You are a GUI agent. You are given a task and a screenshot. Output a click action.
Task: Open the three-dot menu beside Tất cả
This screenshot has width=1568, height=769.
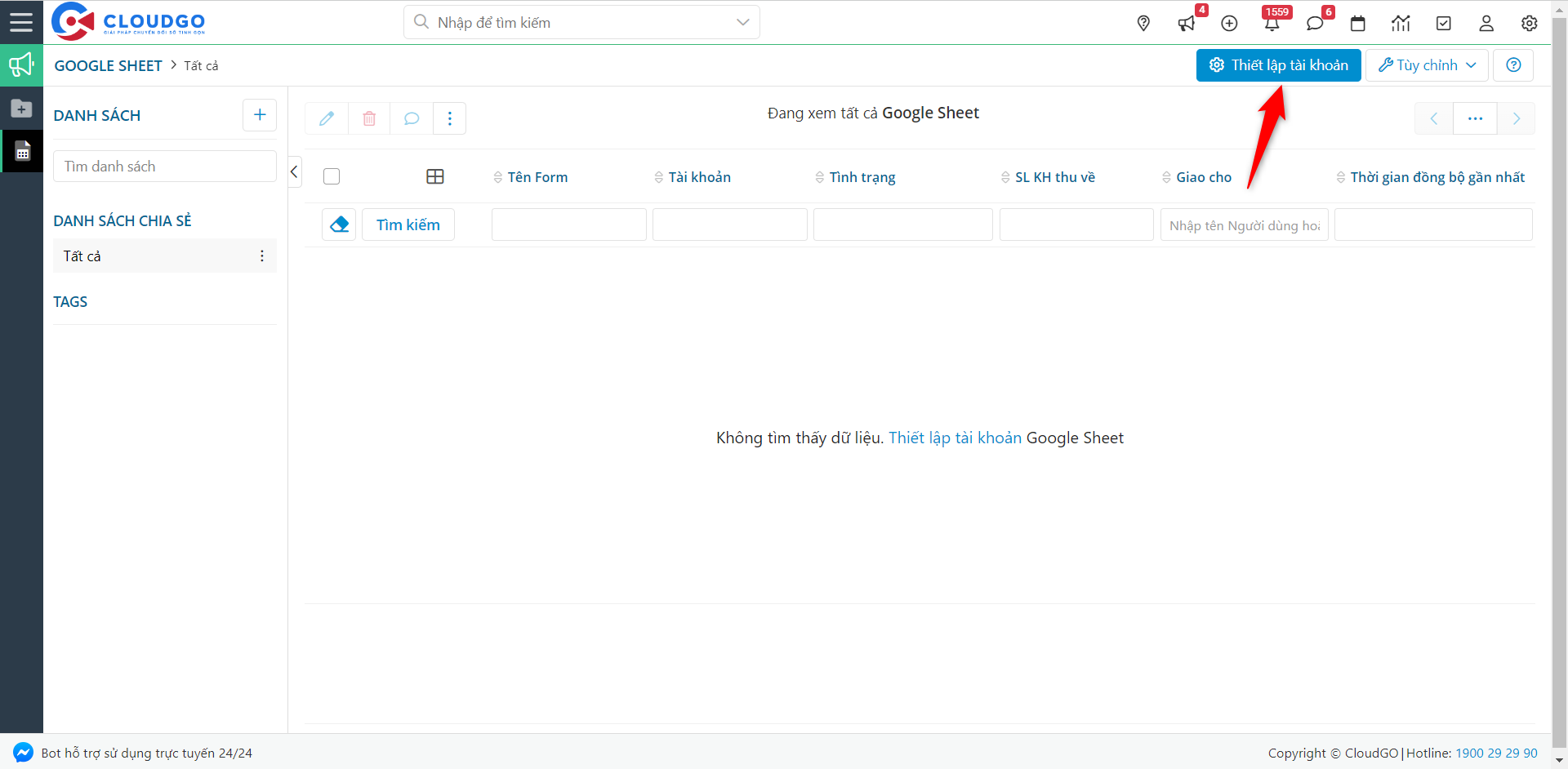click(x=262, y=256)
